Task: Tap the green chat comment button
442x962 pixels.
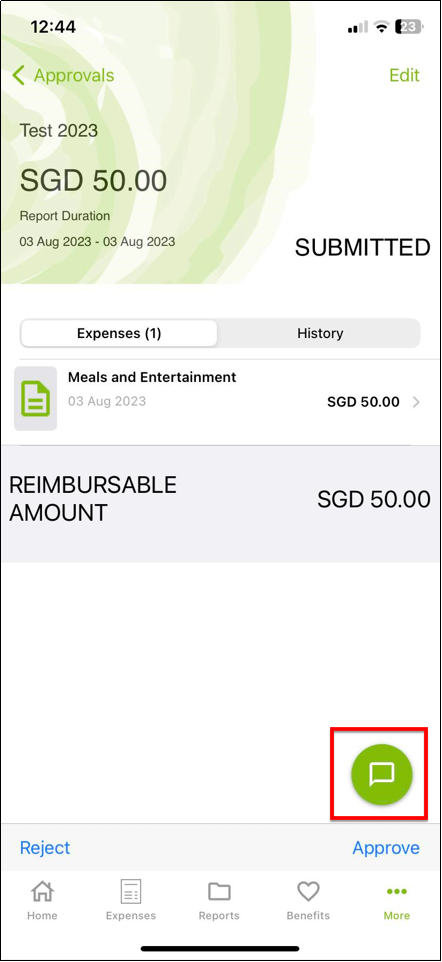Action: coord(381,774)
